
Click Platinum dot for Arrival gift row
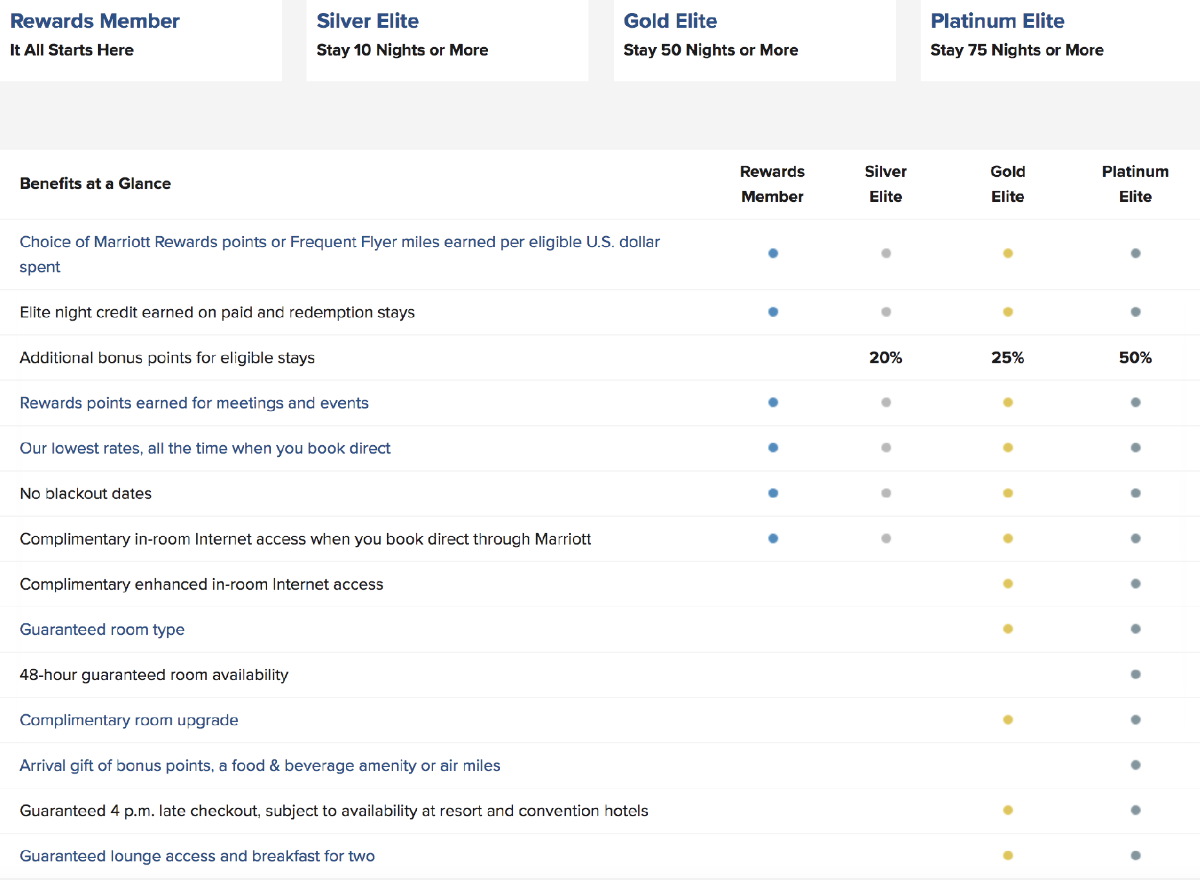click(1136, 765)
